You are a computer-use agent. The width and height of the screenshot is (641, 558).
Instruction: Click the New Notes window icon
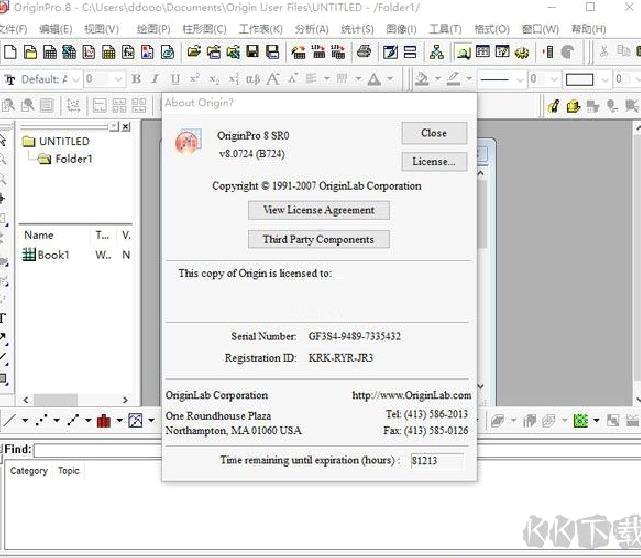(x=167, y=52)
